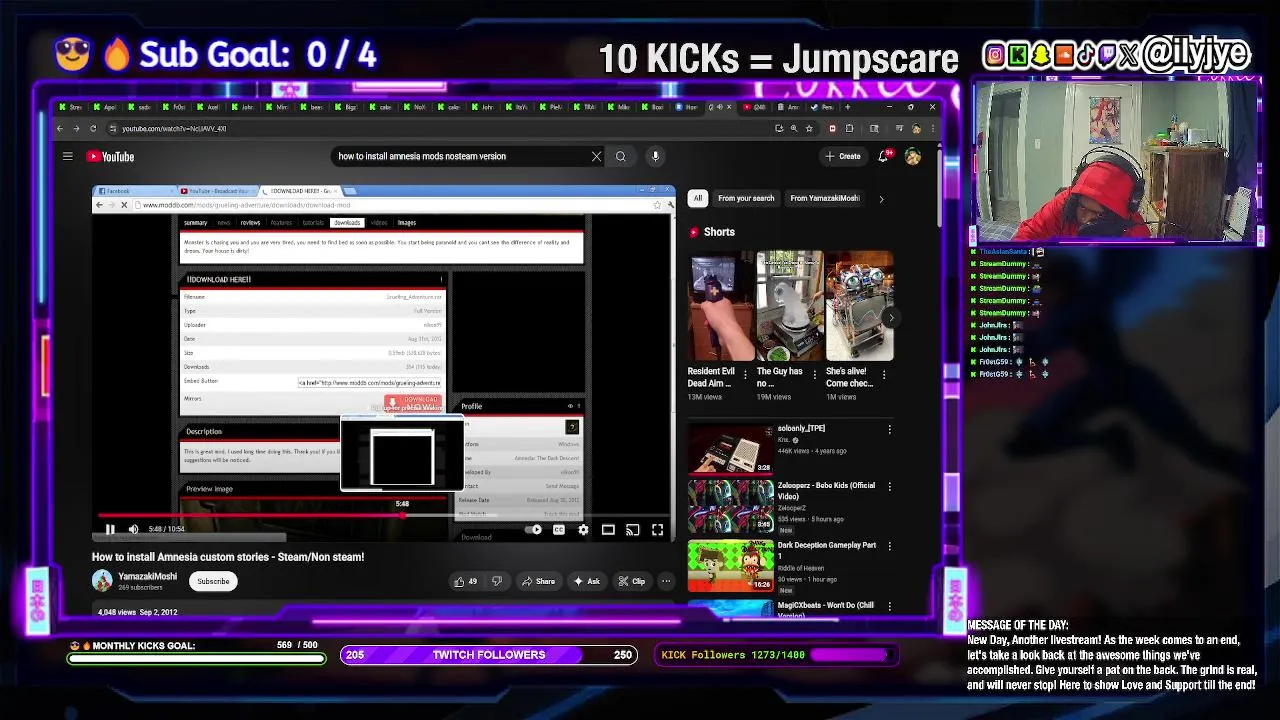This screenshot has width=1280, height=720.
Task: Open the She's alive! Come check short
Action: [859, 305]
